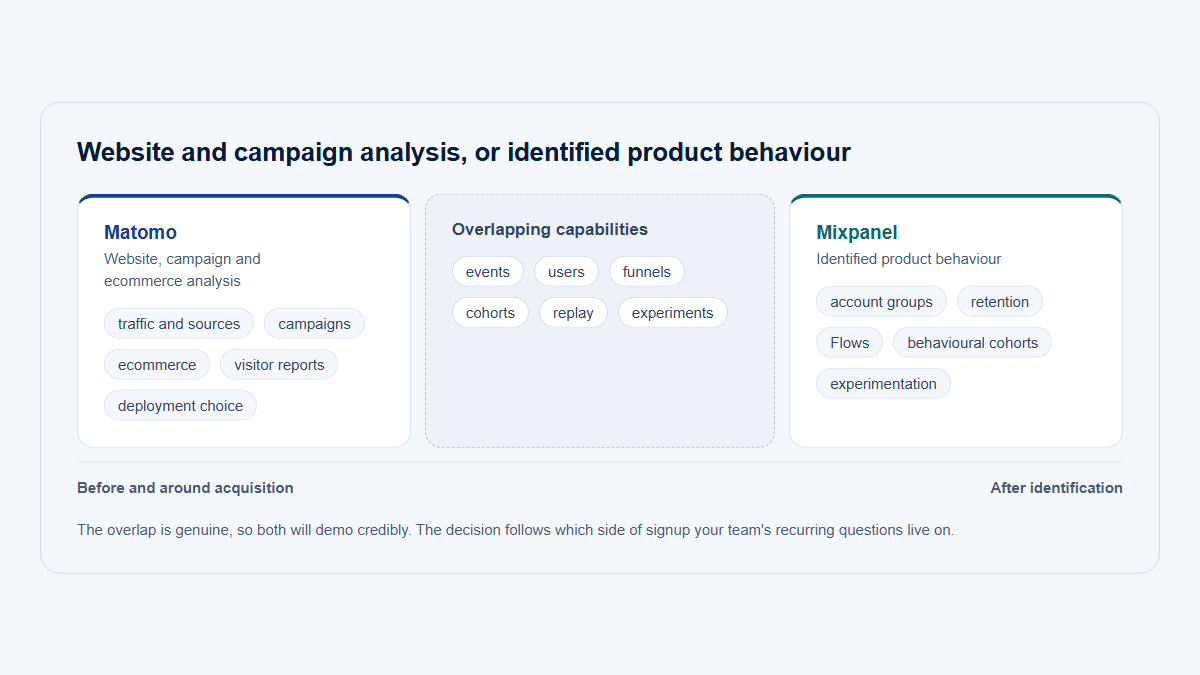Click the 'cohorts' overlap chip
The image size is (1200, 675).
tap(490, 313)
